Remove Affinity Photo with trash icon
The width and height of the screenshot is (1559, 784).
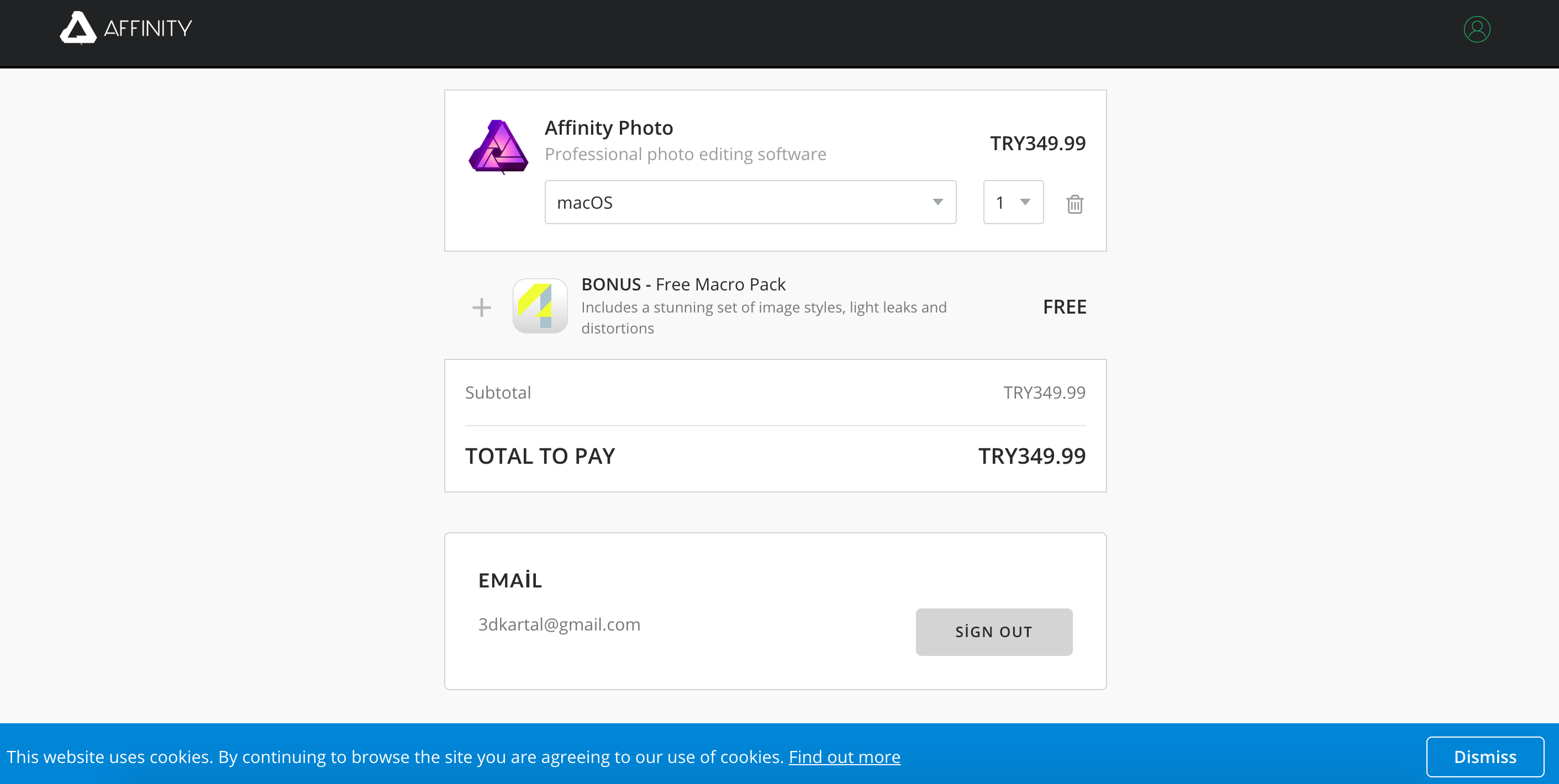[1075, 204]
